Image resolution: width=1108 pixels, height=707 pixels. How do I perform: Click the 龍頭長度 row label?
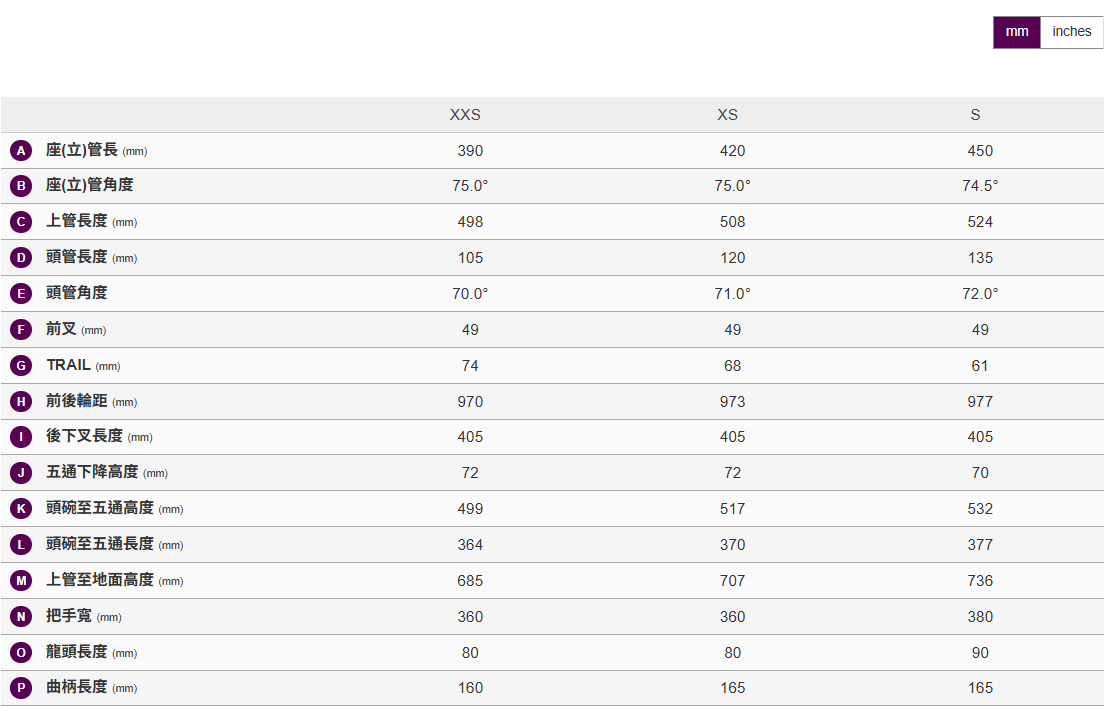click(76, 652)
